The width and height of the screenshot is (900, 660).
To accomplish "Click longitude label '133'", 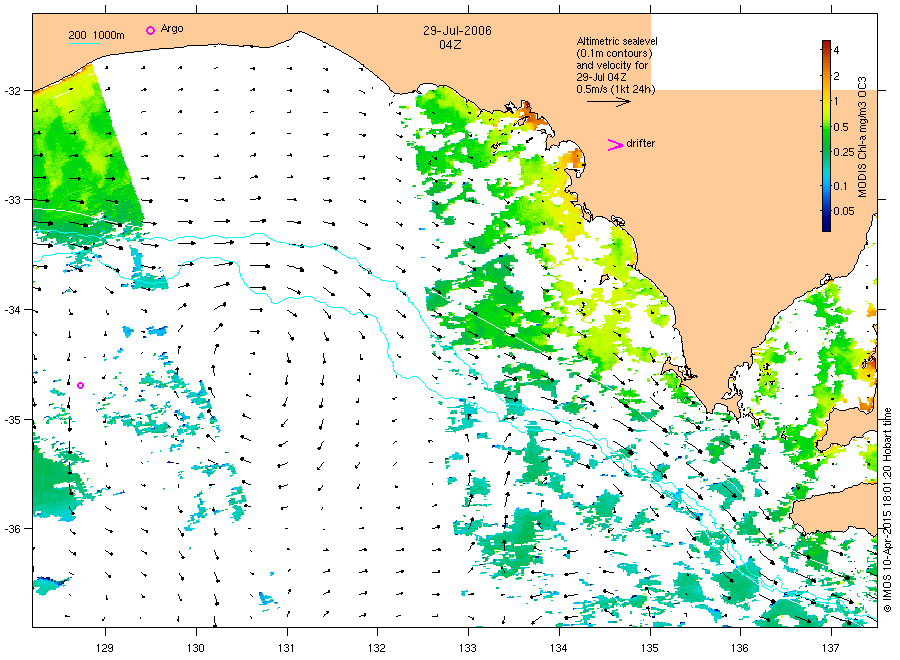I will coord(468,648).
